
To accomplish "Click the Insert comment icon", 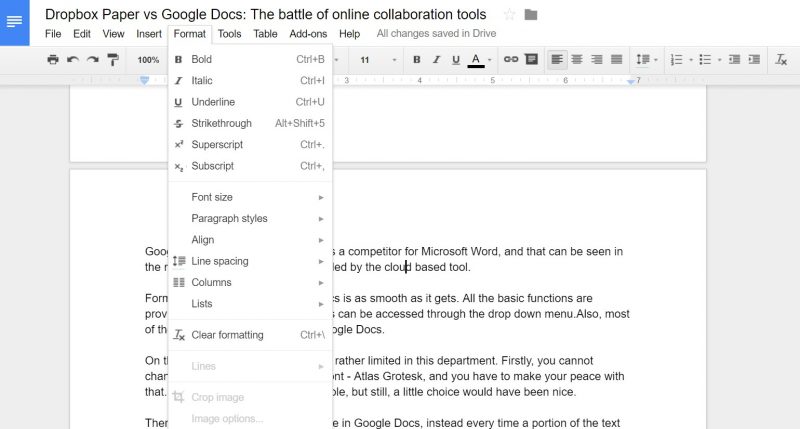I will (x=531, y=59).
